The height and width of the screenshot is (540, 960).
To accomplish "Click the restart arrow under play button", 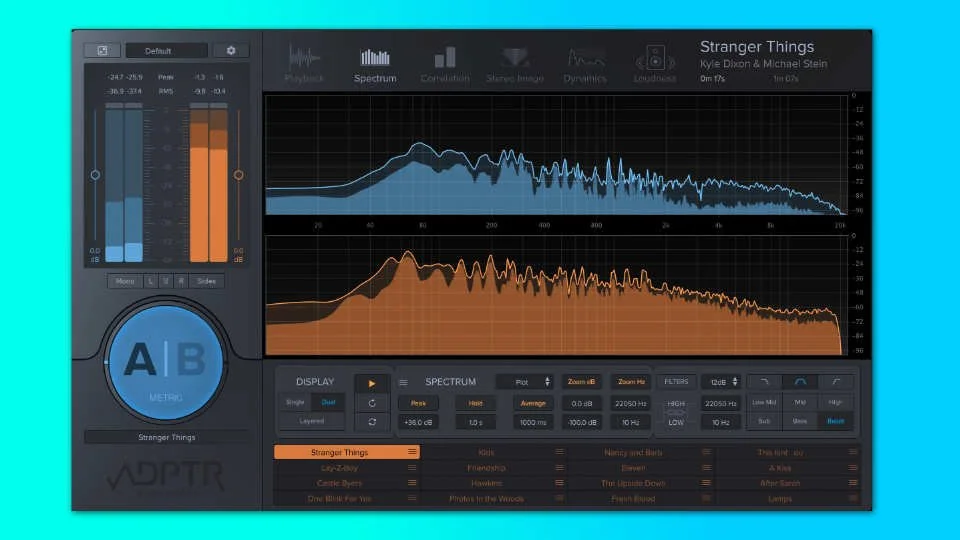I will (x=372, y=403).
